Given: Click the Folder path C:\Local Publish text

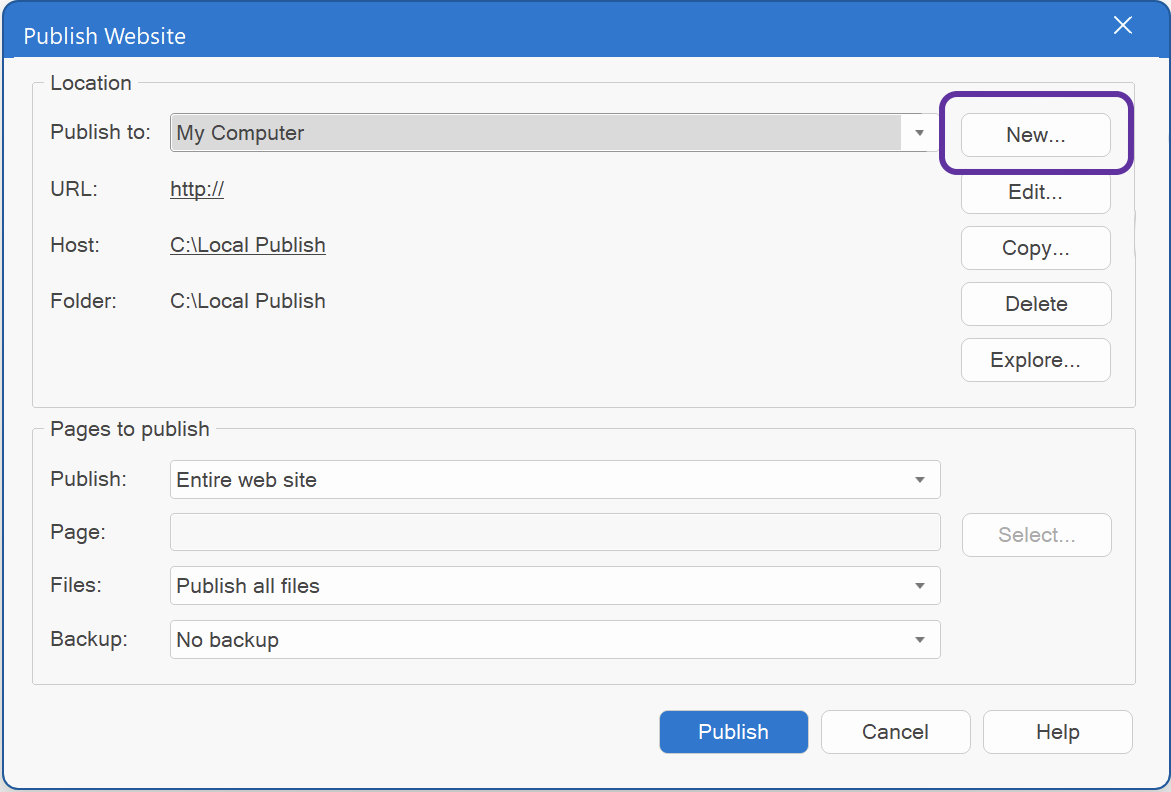Looking at the screenshot, I should (248, 301).
